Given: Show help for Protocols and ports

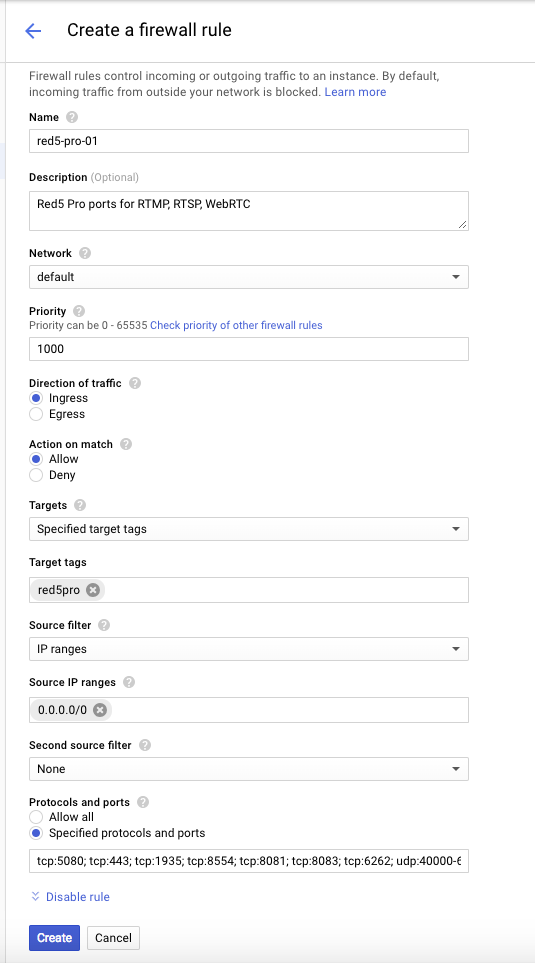Looking at the screenshot, I should 143,801.
